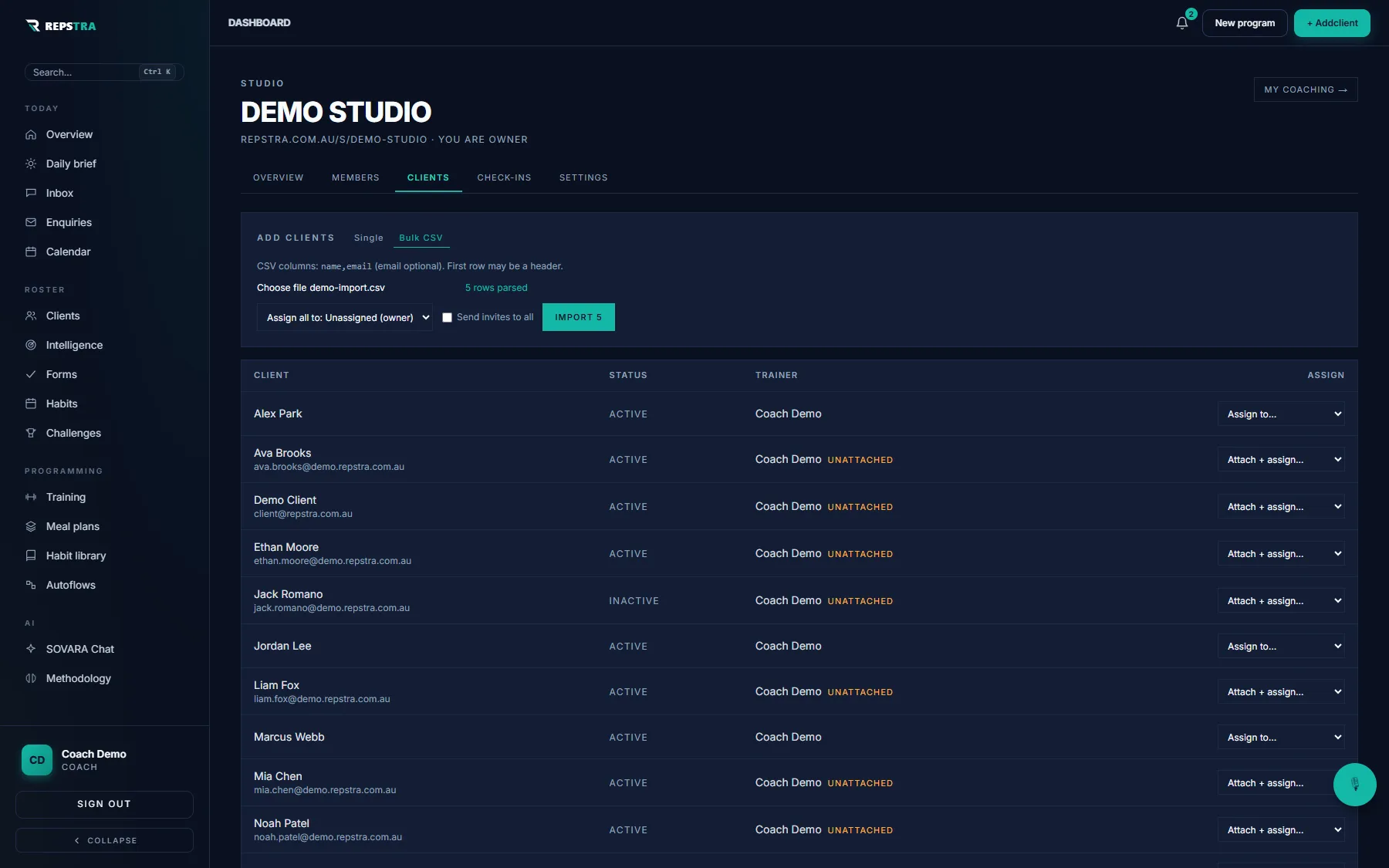This screenshot has width=1389, height=868.
Task: Click the Ethan Moore client name
Action: pyautogui.click(x=286, y=547)
